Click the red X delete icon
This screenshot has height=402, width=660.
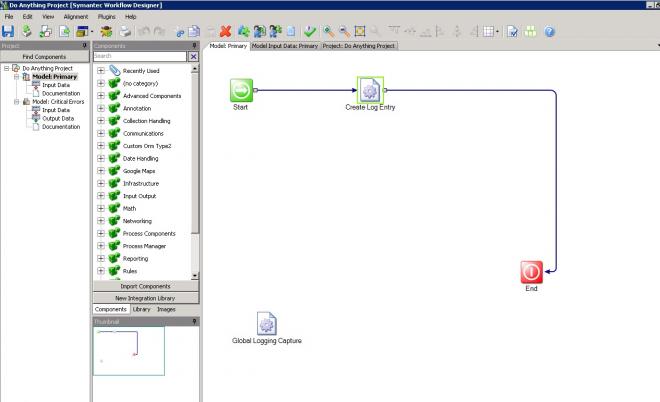click(x=226, y=31)
